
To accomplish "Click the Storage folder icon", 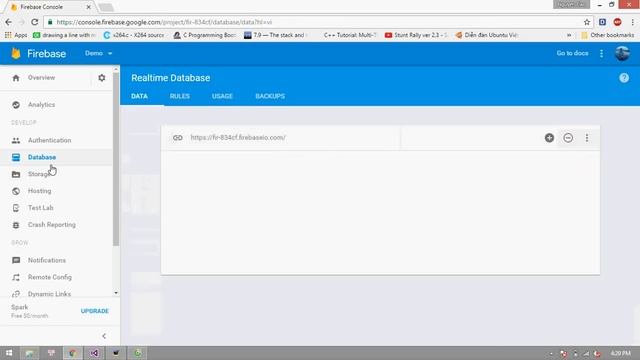I will pos(16,174).
